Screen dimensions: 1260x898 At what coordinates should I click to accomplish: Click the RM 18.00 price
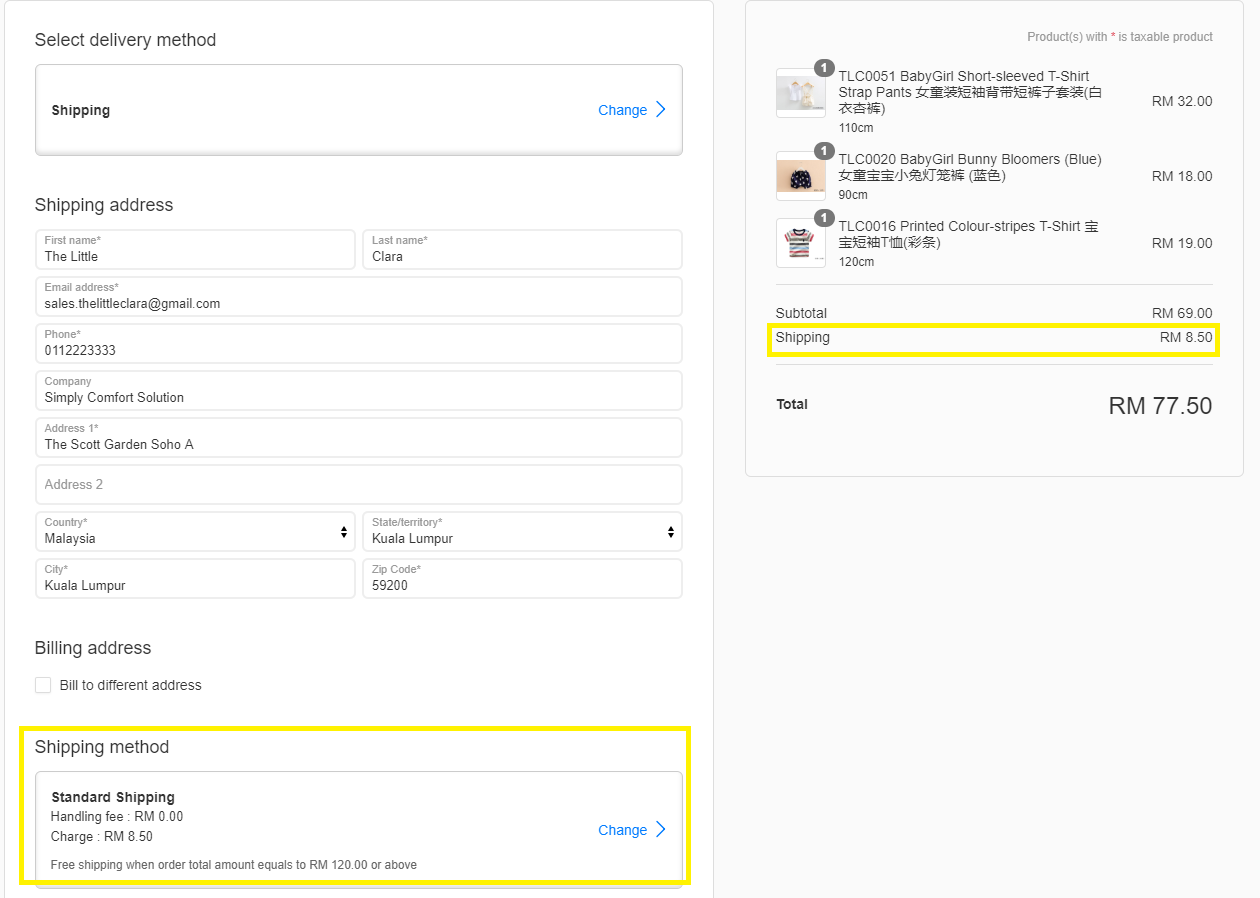tap(1182, 176)
